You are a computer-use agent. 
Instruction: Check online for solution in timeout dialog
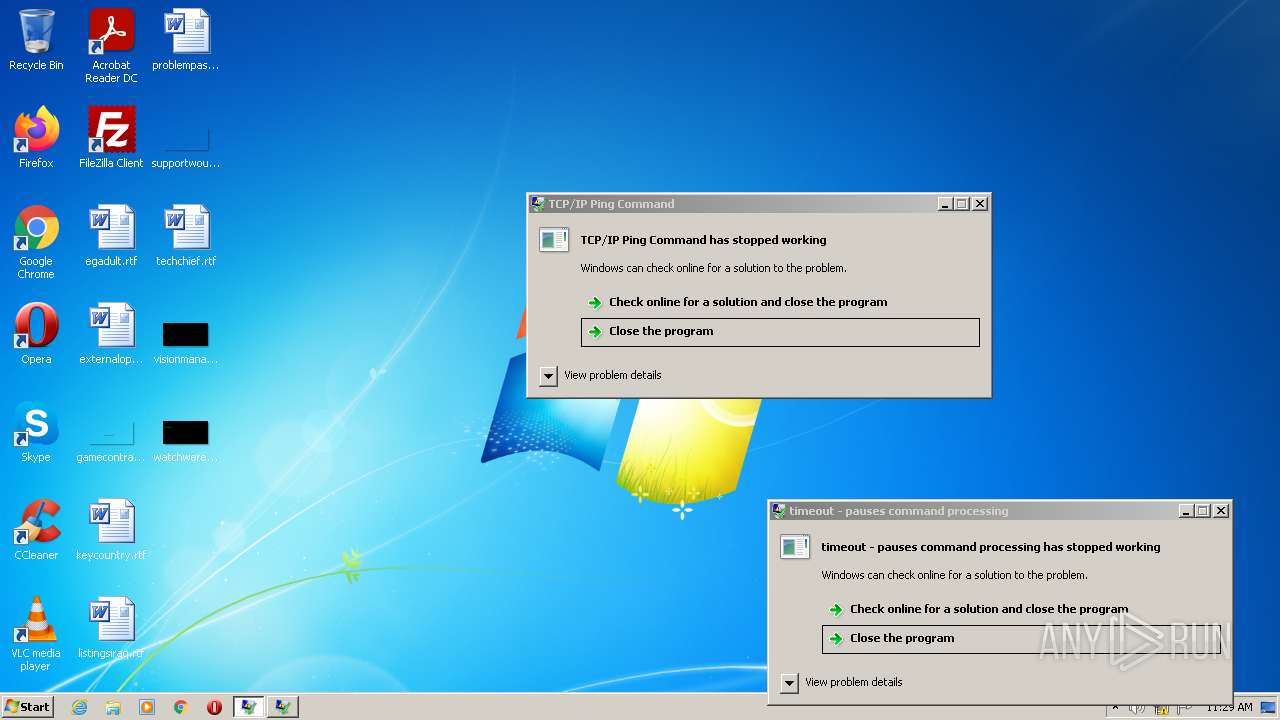pyautogui.click(x=989, y=609)
